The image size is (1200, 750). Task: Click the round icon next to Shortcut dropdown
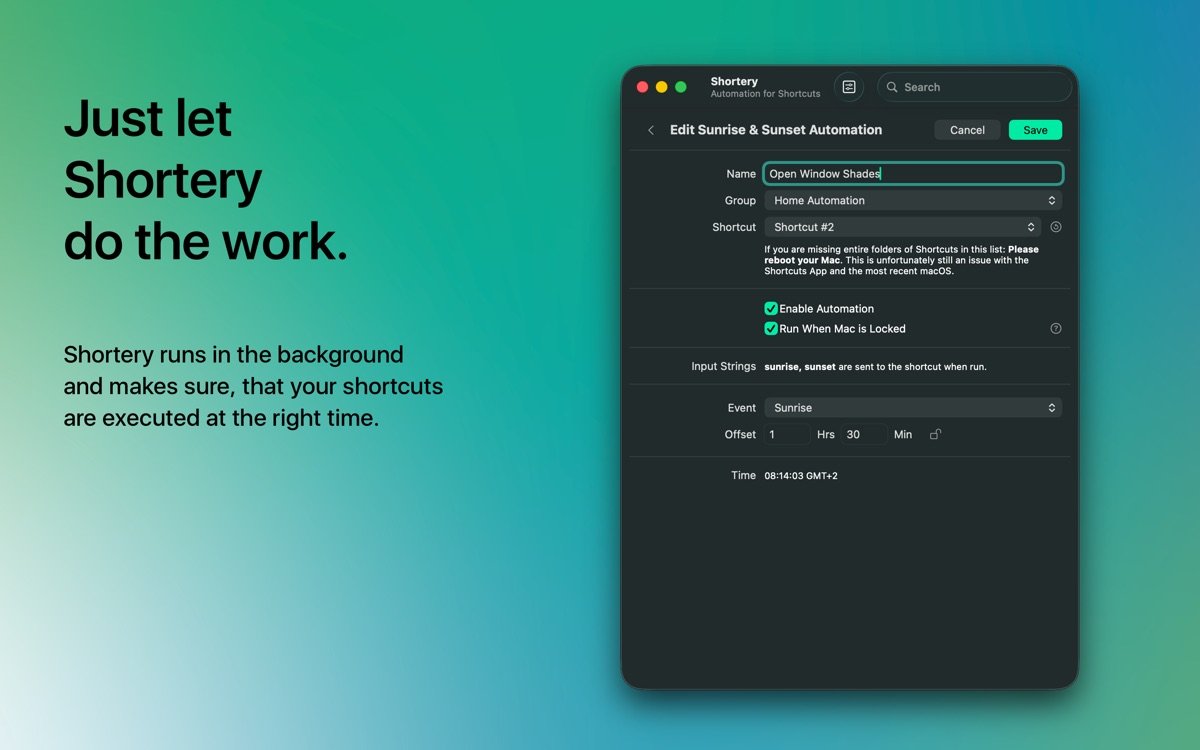pos(1056,227)
